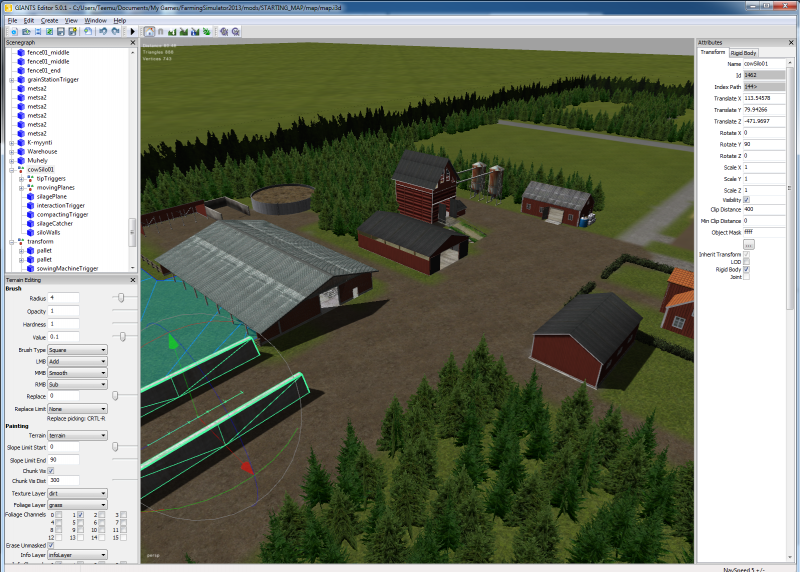
Task: Open the View menu
Action: [x=71, y=20]
